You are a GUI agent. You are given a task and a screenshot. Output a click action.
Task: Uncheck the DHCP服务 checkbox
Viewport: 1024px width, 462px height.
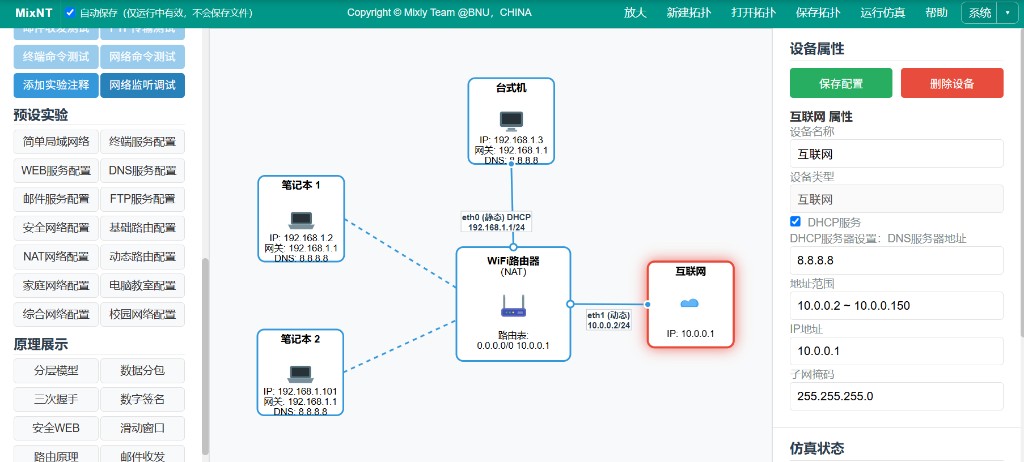pos(795,222)
